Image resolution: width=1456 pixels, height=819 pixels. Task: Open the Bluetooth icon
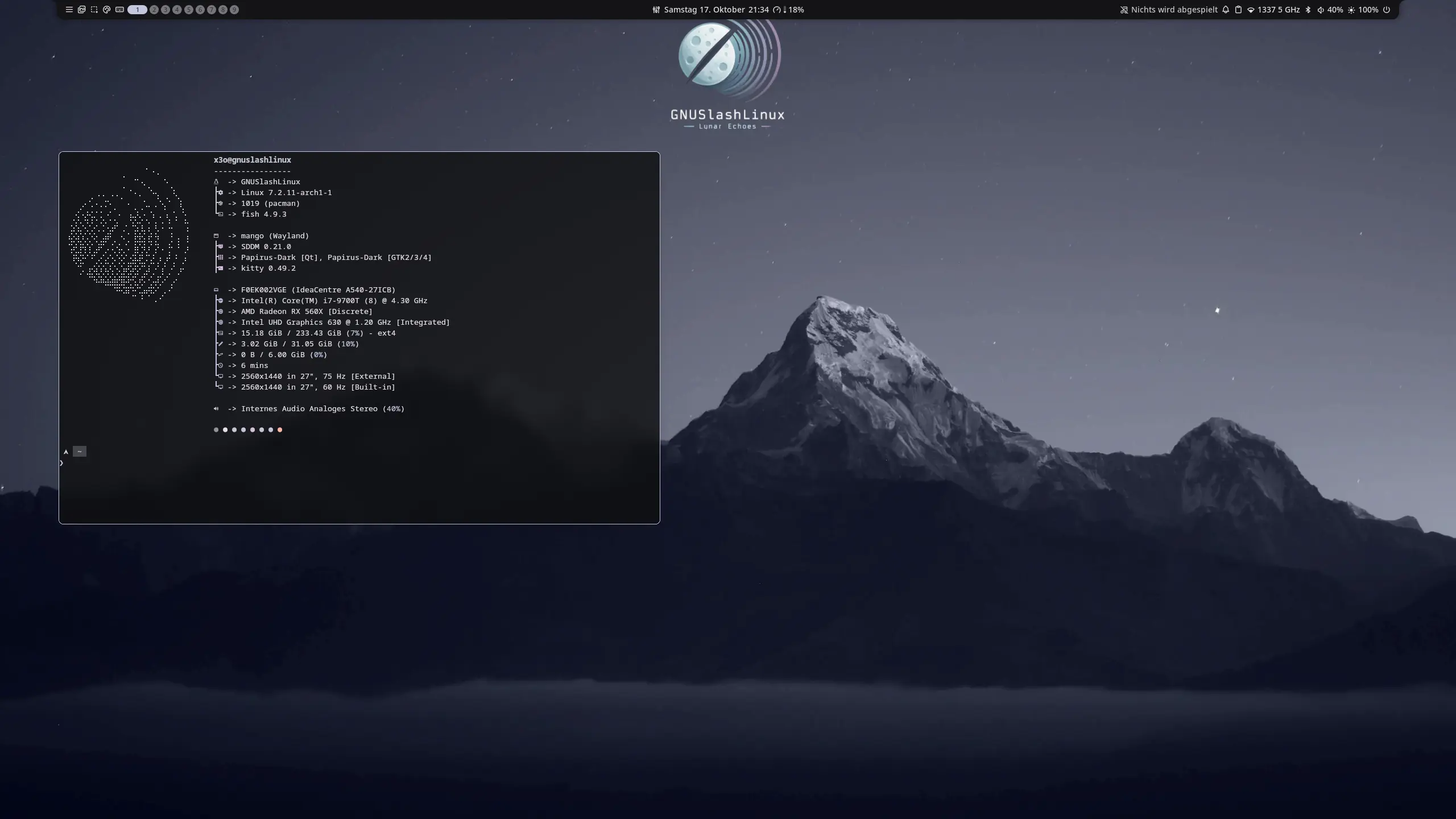1308,10
